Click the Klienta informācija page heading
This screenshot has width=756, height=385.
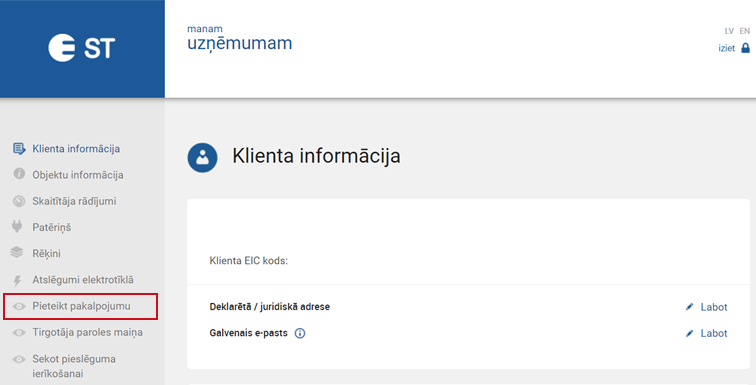point(316,156)
